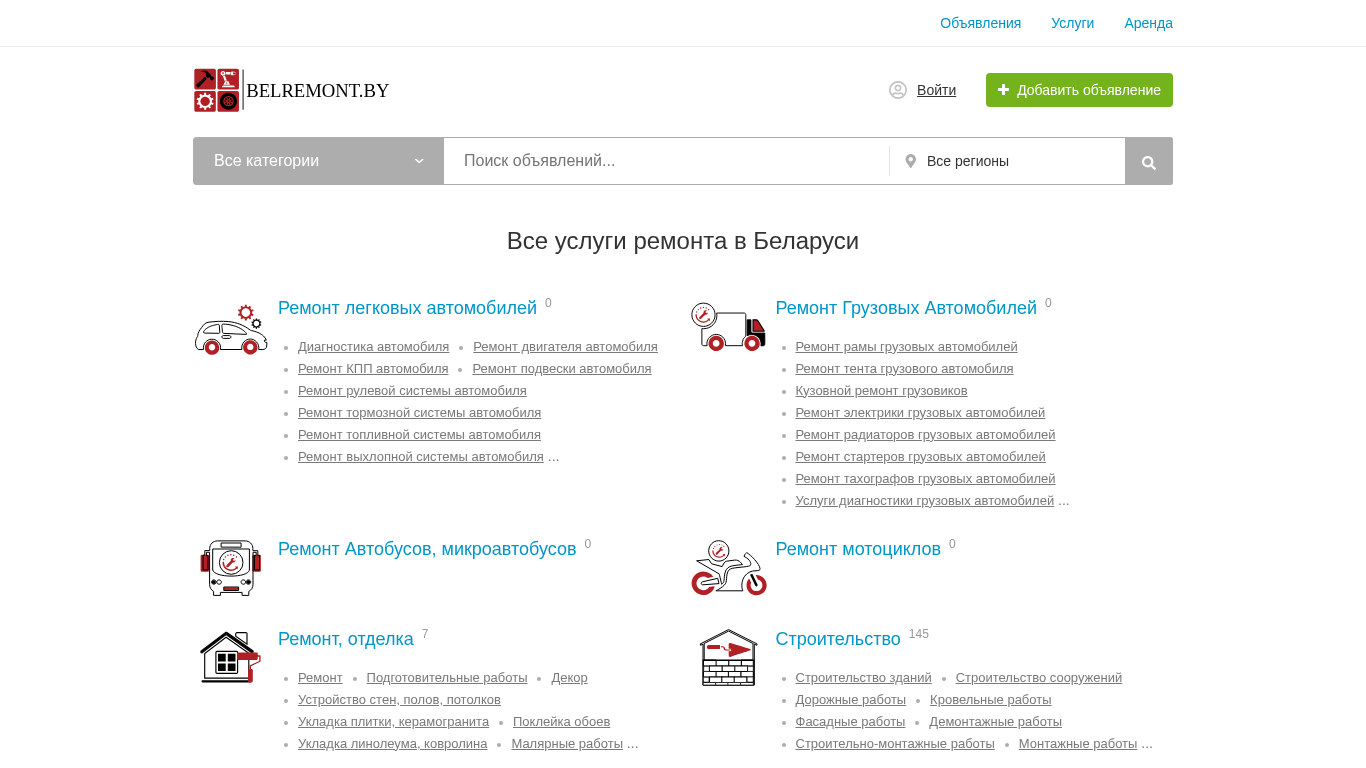Open the 'Все регионы' region selector

tap(1007, 161)
